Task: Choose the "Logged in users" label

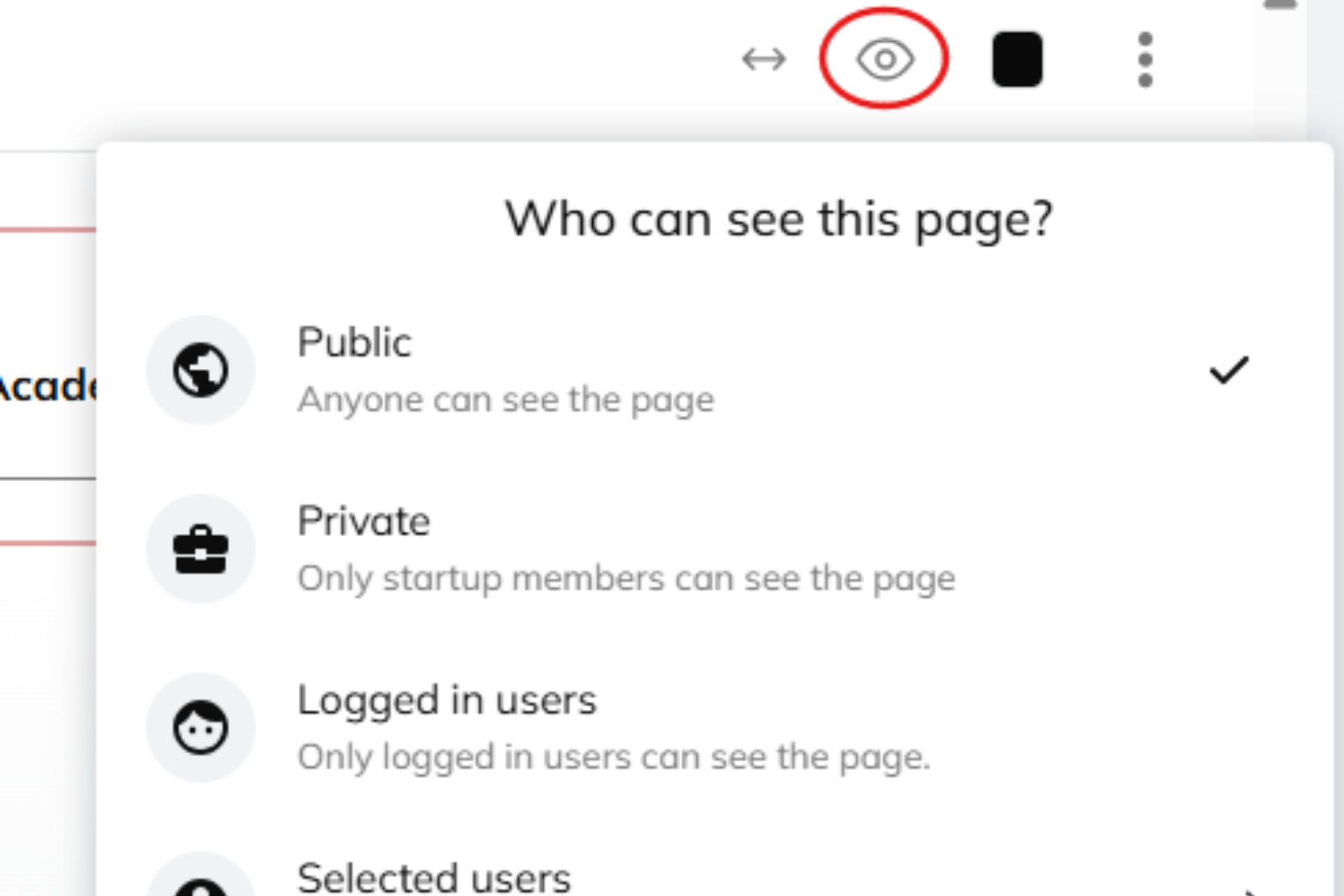Action: [x=447, y=700]
